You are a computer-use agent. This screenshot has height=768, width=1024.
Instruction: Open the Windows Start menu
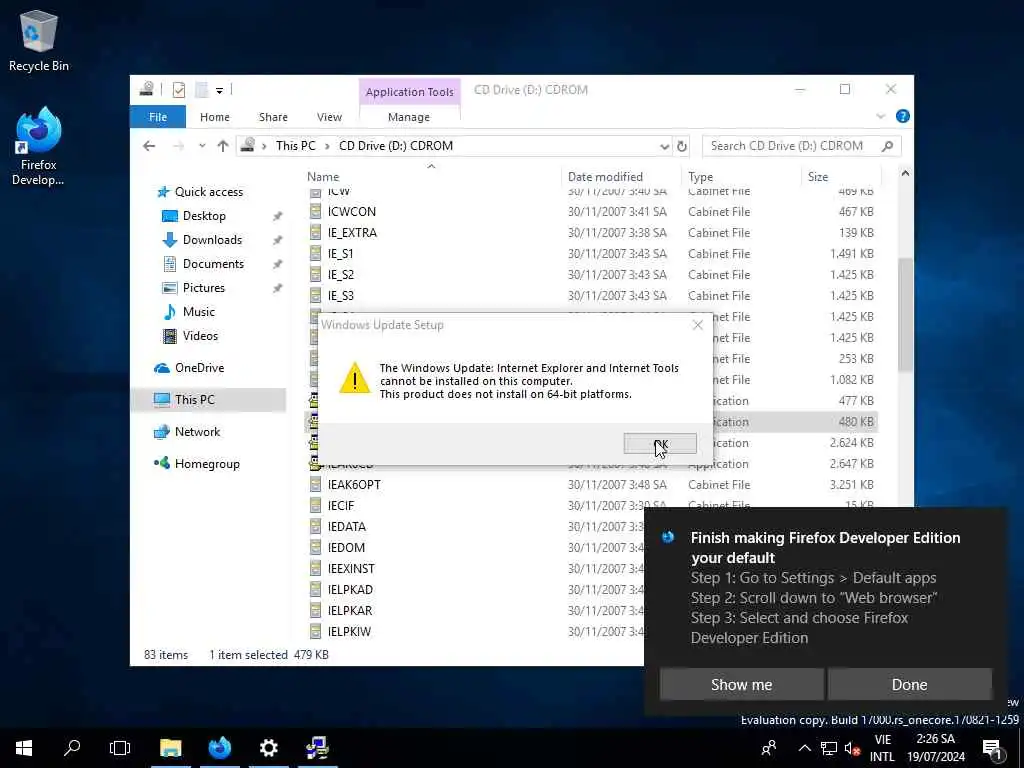click(24, 748)
